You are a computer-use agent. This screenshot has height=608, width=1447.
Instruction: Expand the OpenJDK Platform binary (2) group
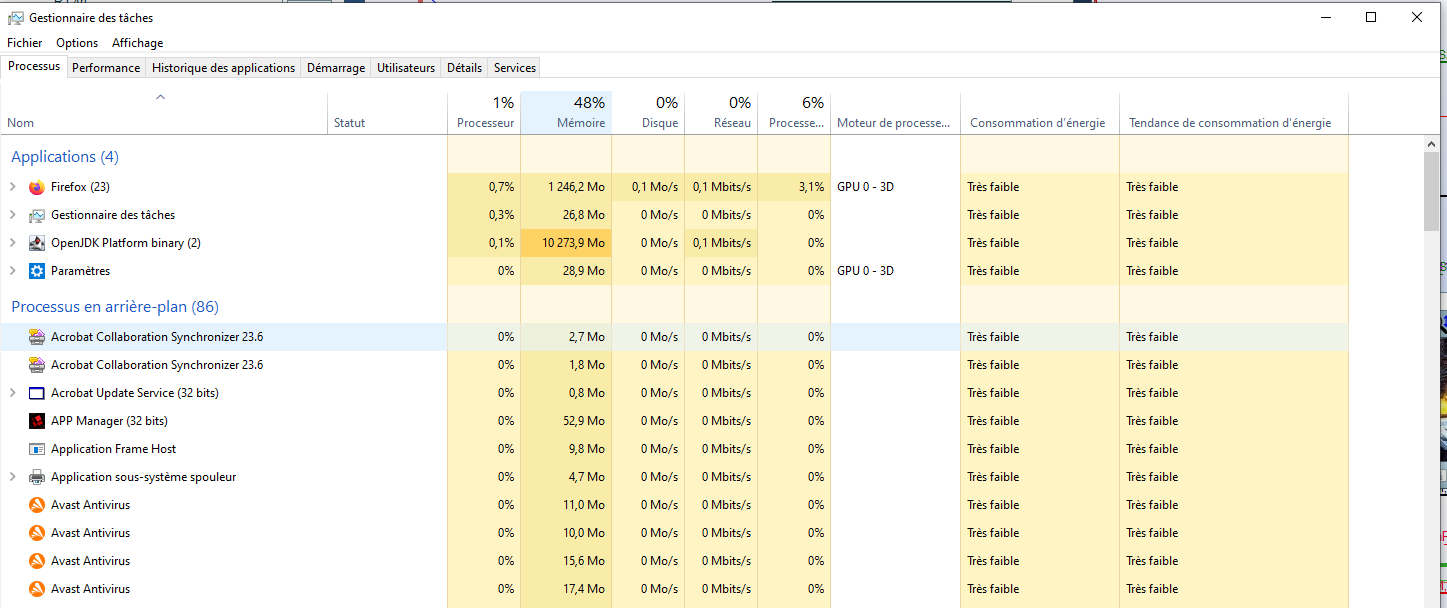point(13,243)
